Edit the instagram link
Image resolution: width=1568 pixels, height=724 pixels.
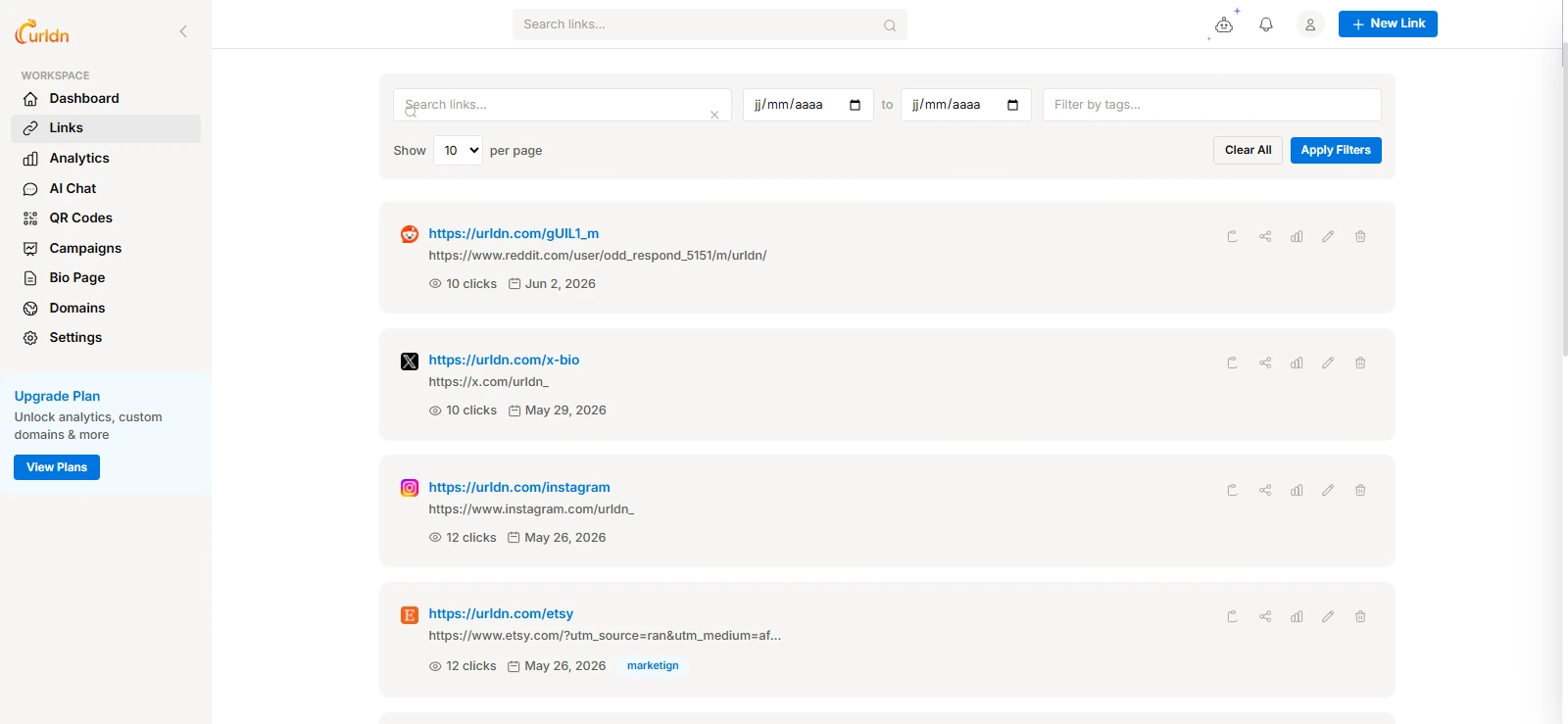(x=1328, y=490)
